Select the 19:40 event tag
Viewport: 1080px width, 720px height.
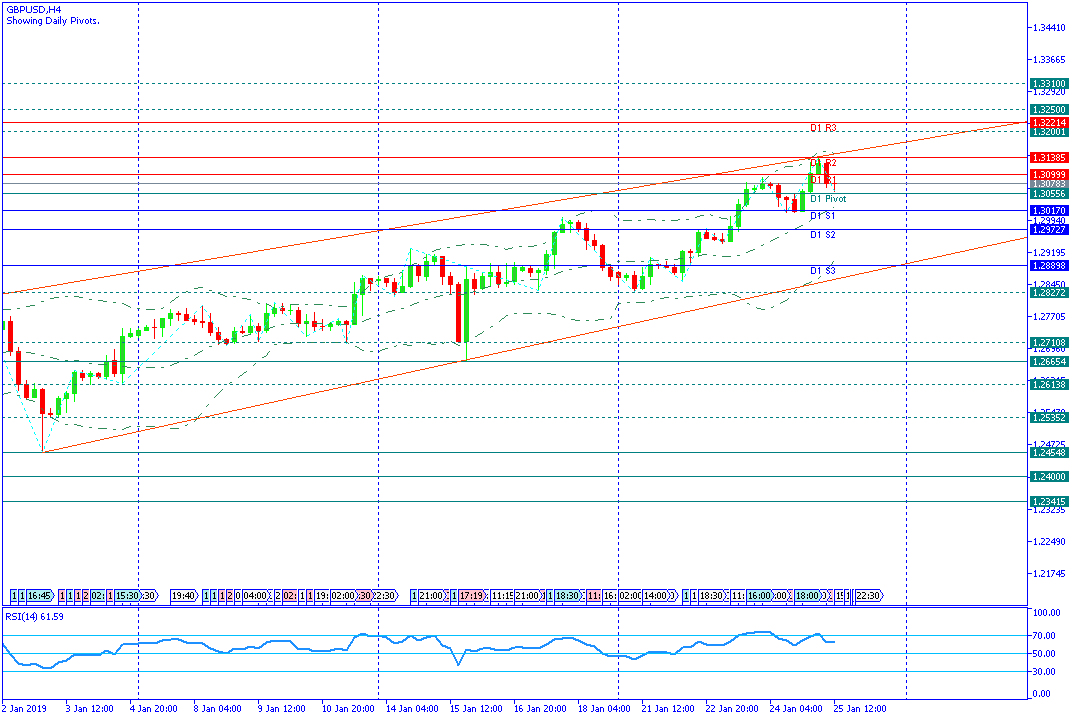click(x=183, y=596)
